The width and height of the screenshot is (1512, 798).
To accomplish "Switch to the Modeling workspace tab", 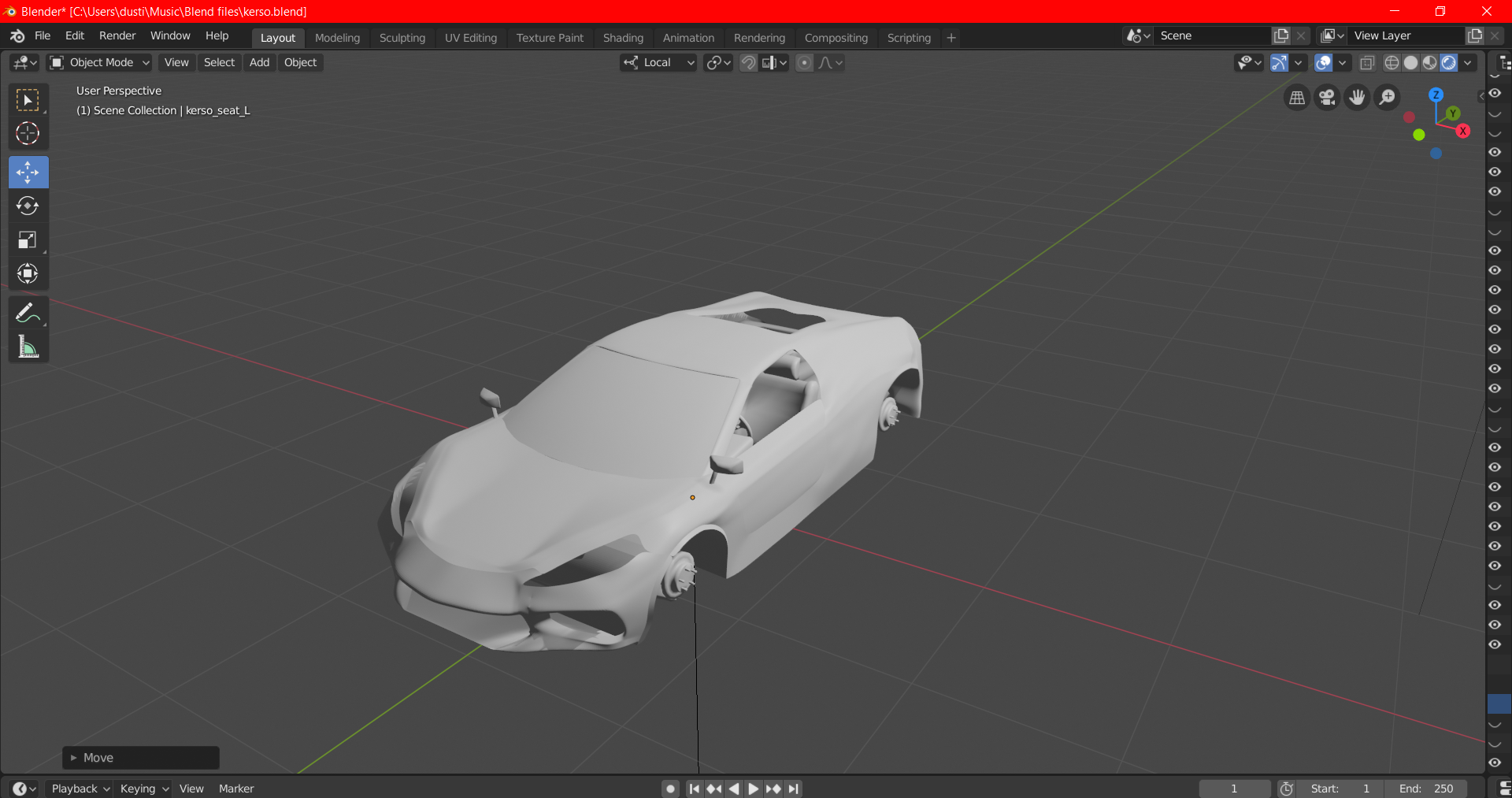I will click(337, 38).
